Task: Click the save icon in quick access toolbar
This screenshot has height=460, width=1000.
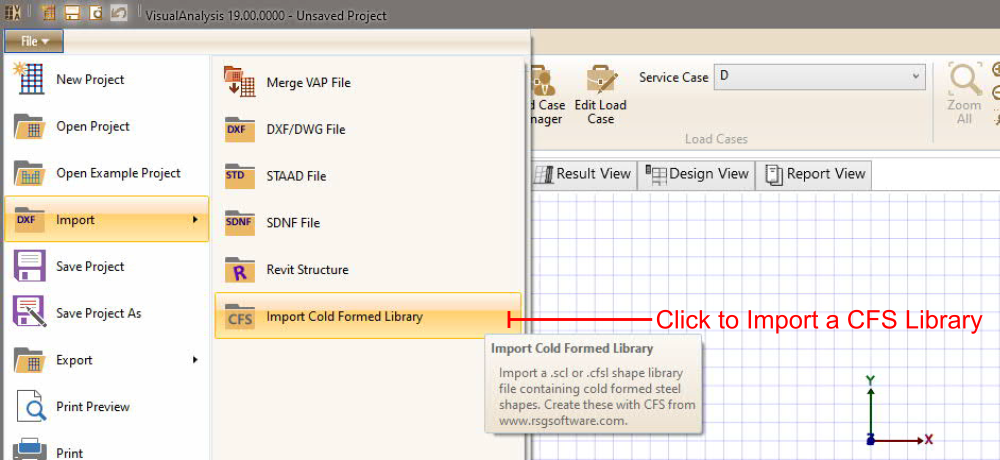Action: [72, 13]
